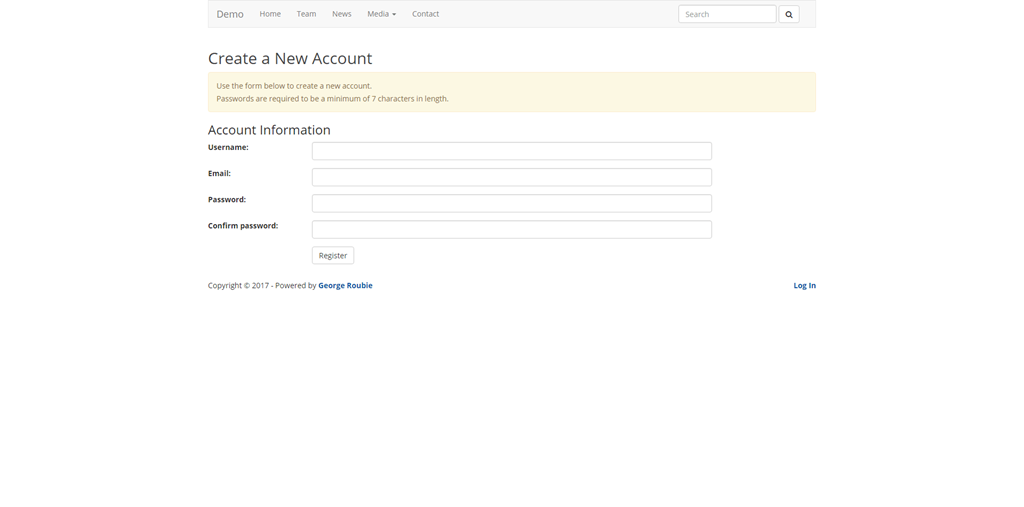
Task: Click into the Username field
Action: 511,151
